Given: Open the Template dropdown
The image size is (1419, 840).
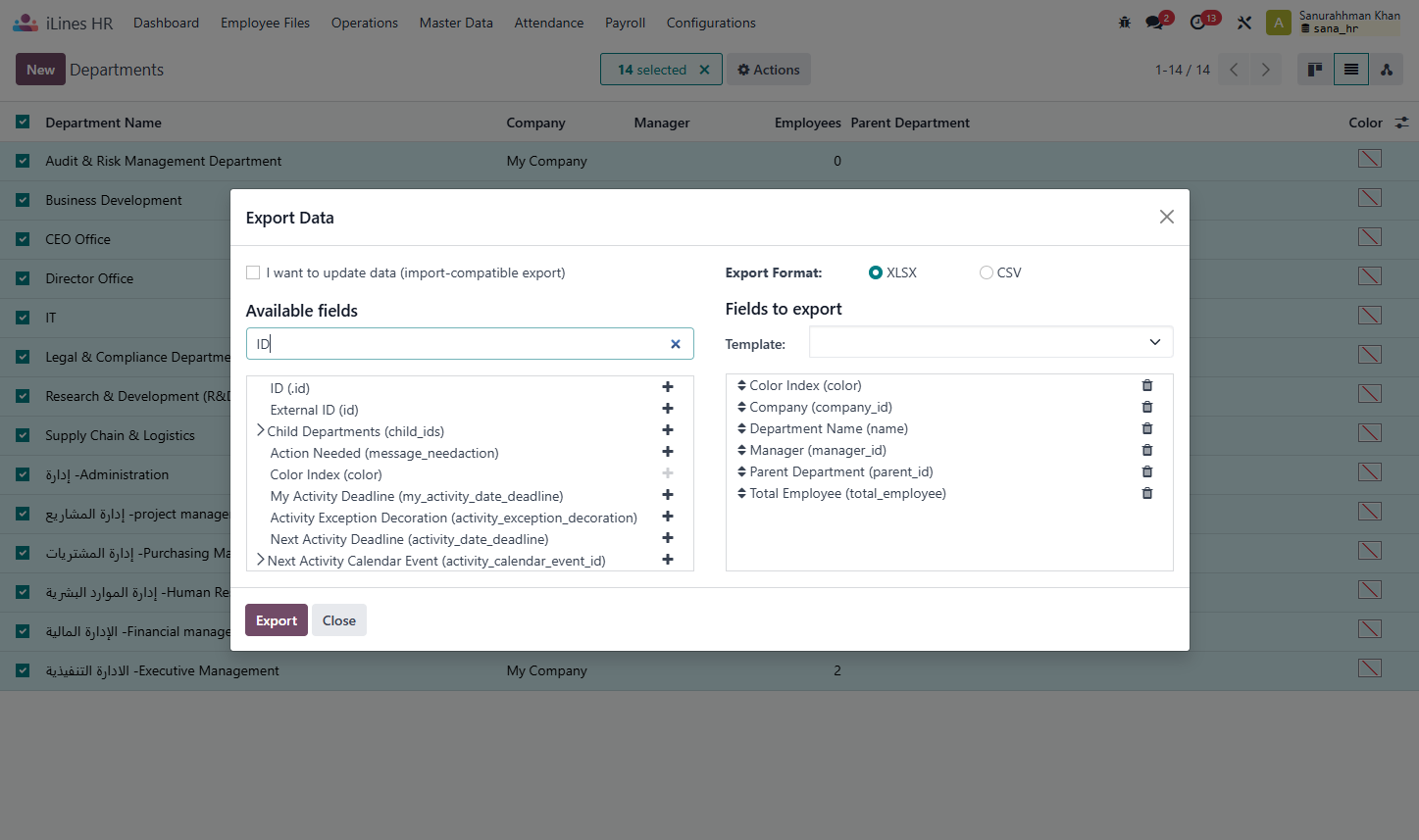Looking at the screenshot, I should pos(990,342).
